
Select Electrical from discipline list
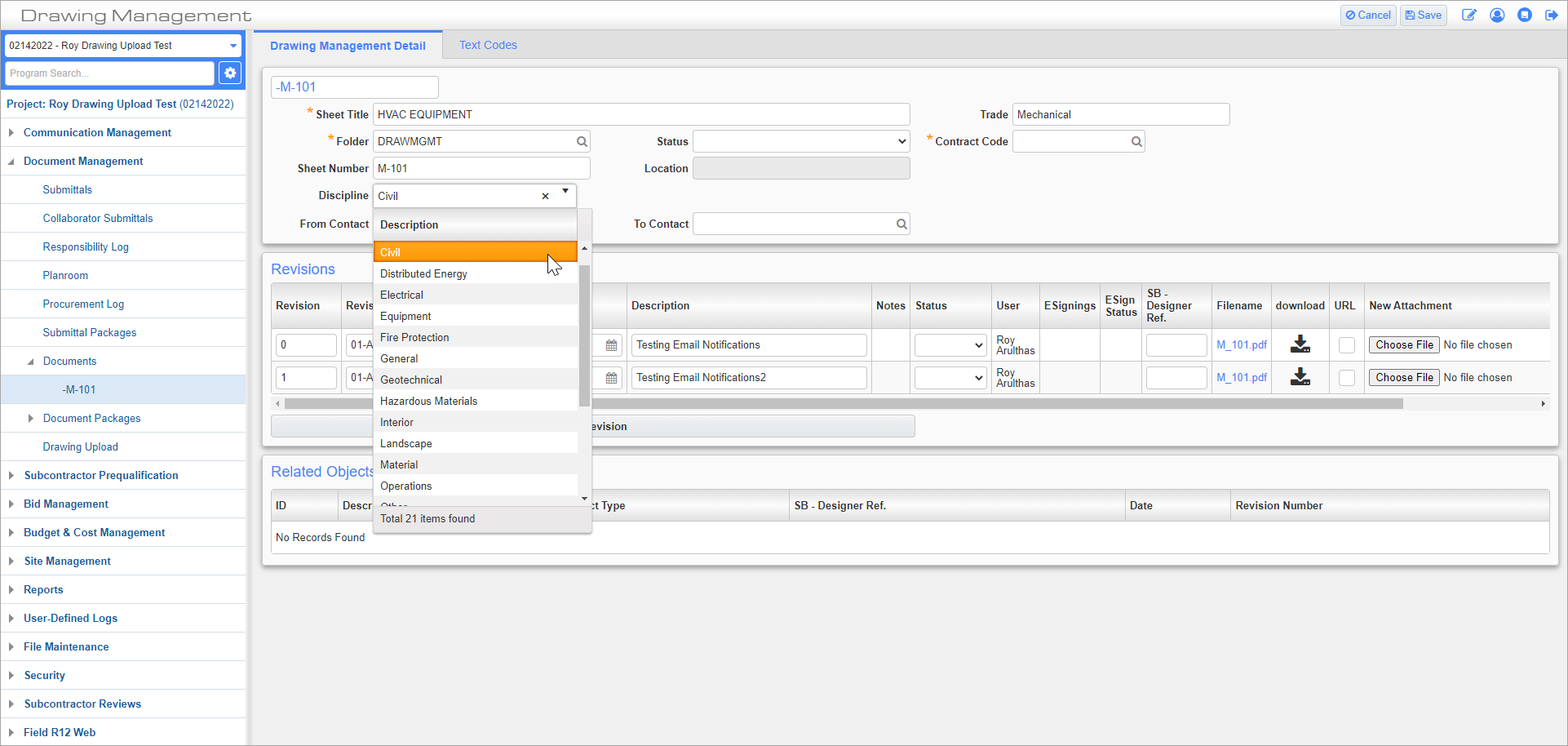click(476, 295)
